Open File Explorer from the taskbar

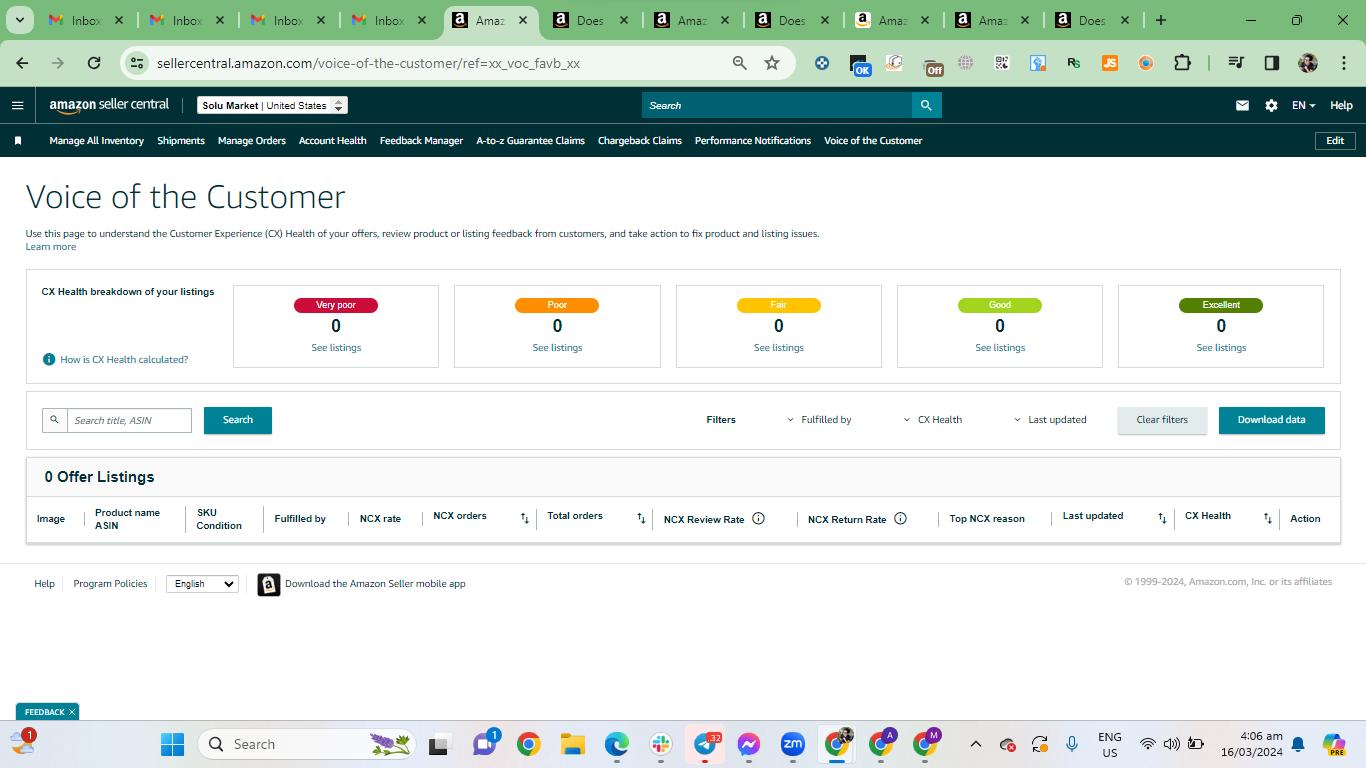click(x=572, y=744)
